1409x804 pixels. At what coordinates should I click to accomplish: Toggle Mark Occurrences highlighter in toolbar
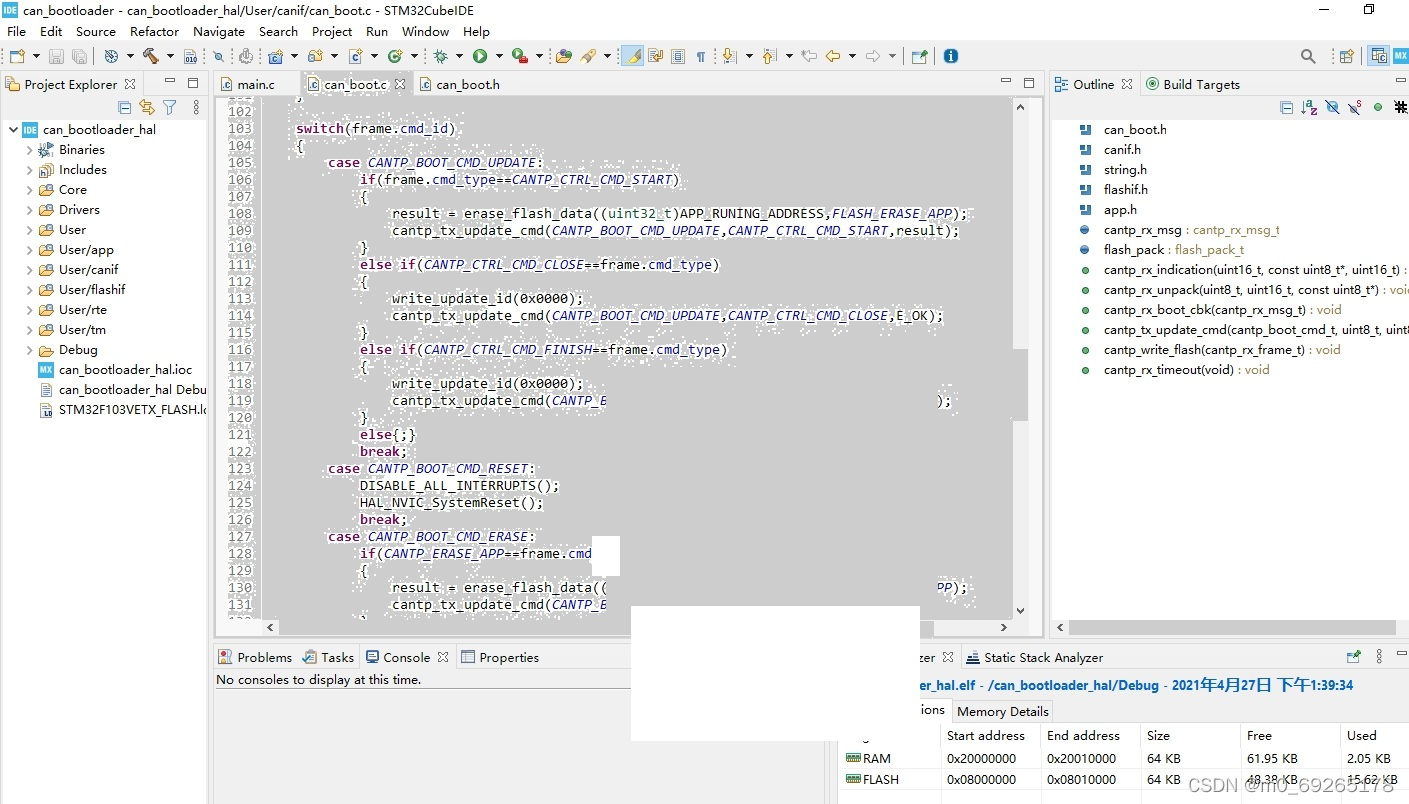tap(632, 56)
